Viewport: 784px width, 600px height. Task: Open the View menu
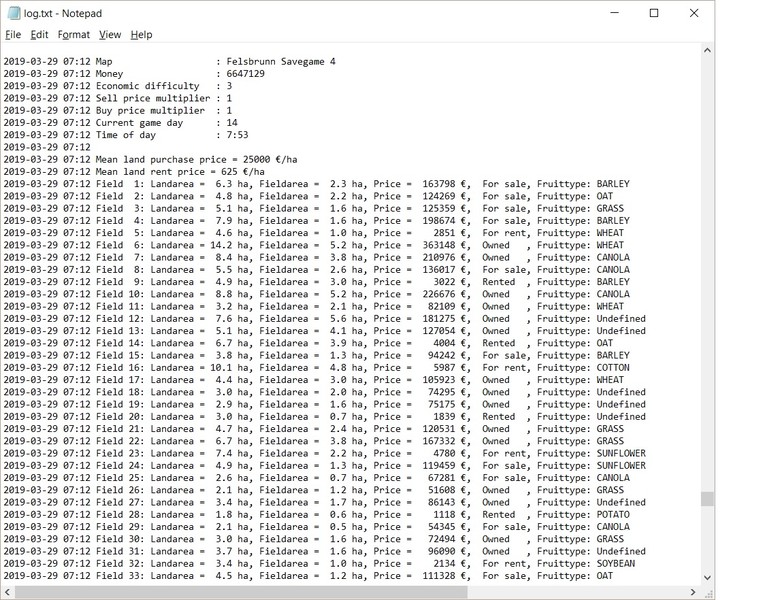110,34
